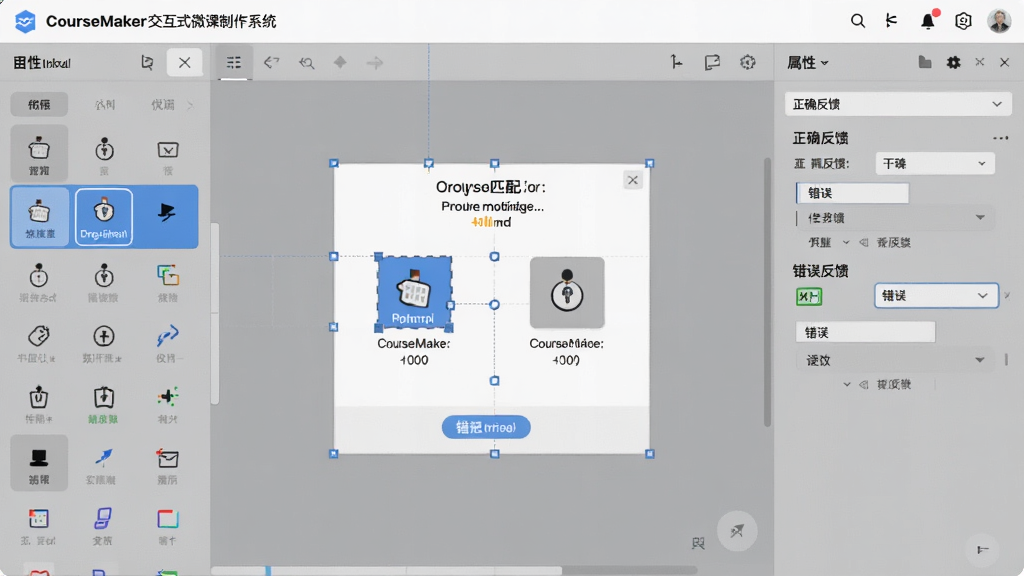Screen dimensions: 1024x576
Task: Select the black flag component
Action: [x=167, y=213]
